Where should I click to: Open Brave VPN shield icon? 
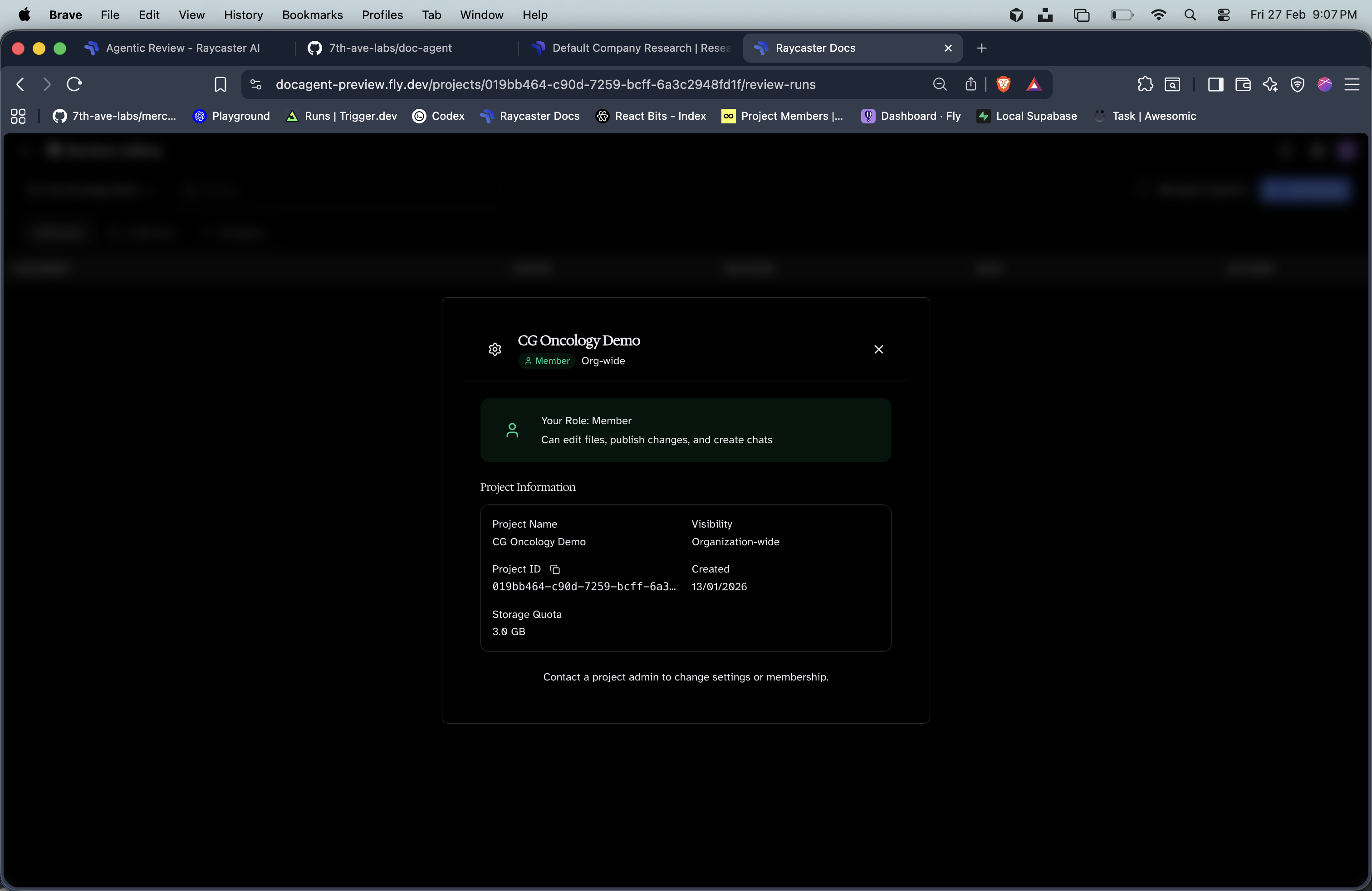(x=1297, y=84)
